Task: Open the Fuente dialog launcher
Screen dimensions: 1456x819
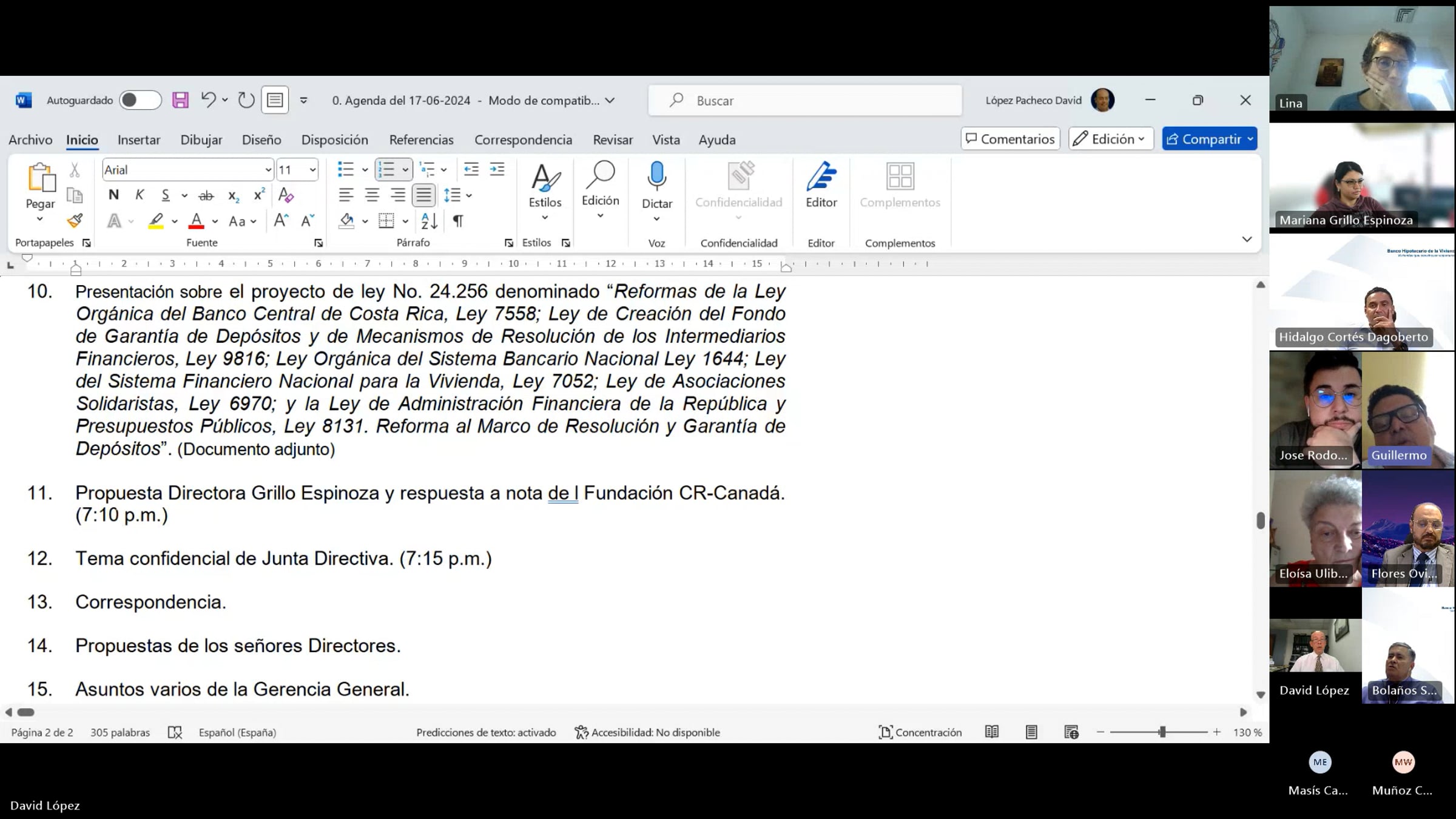Action: [318, 243]
